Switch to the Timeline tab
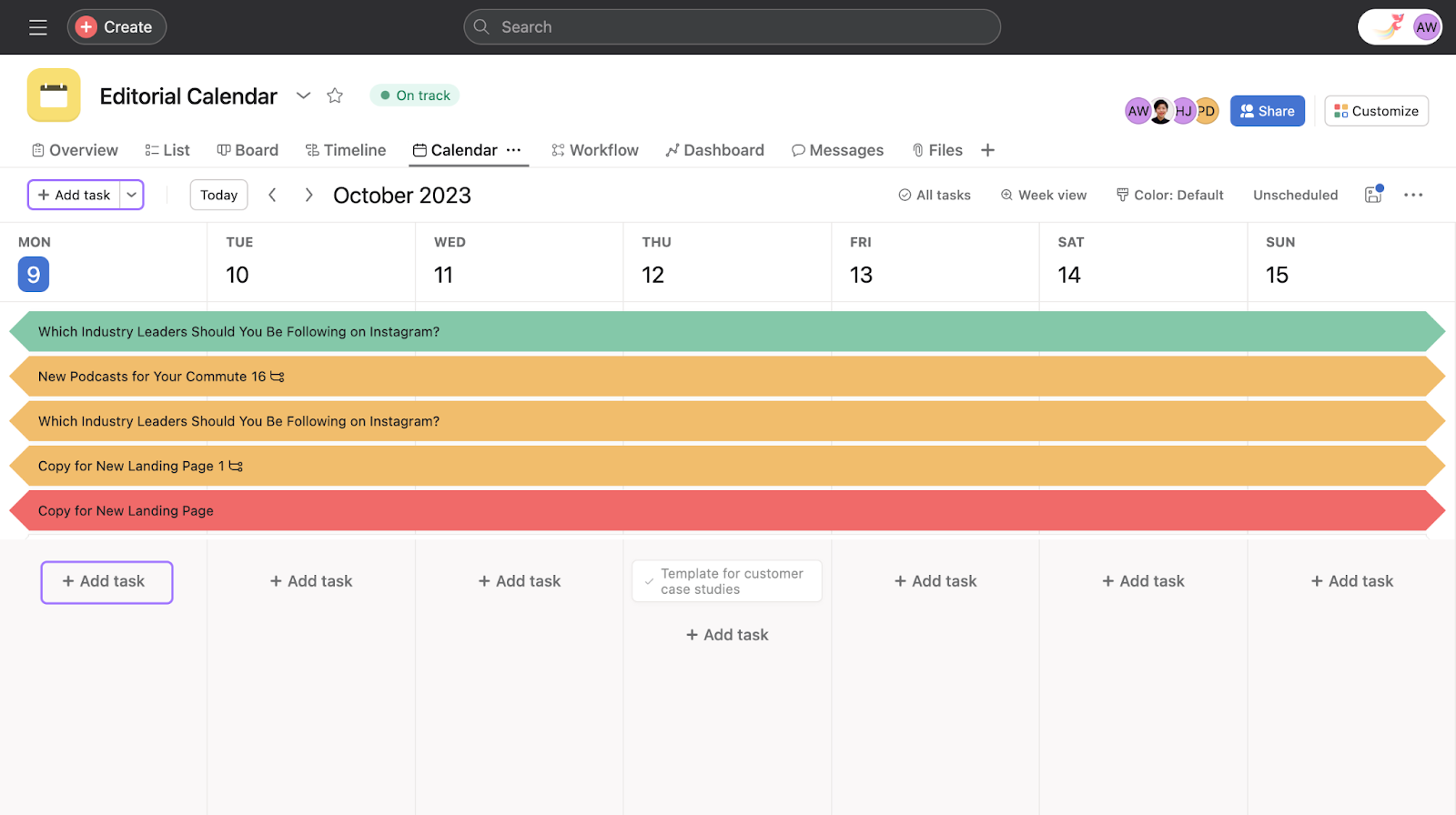 pyautogui.click(x=346, y=150)
